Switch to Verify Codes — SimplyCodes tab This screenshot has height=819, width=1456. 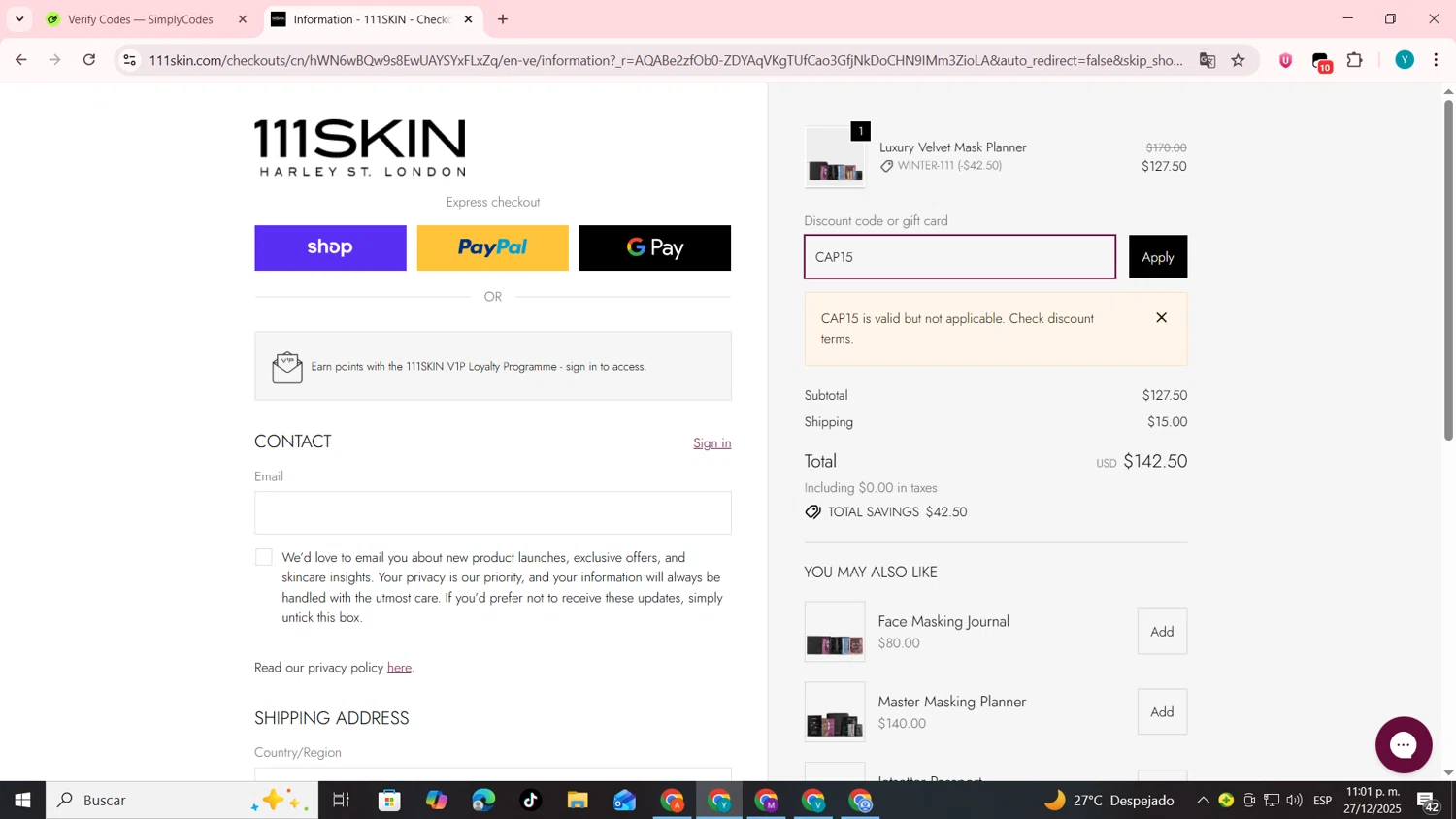pos(141,19)
